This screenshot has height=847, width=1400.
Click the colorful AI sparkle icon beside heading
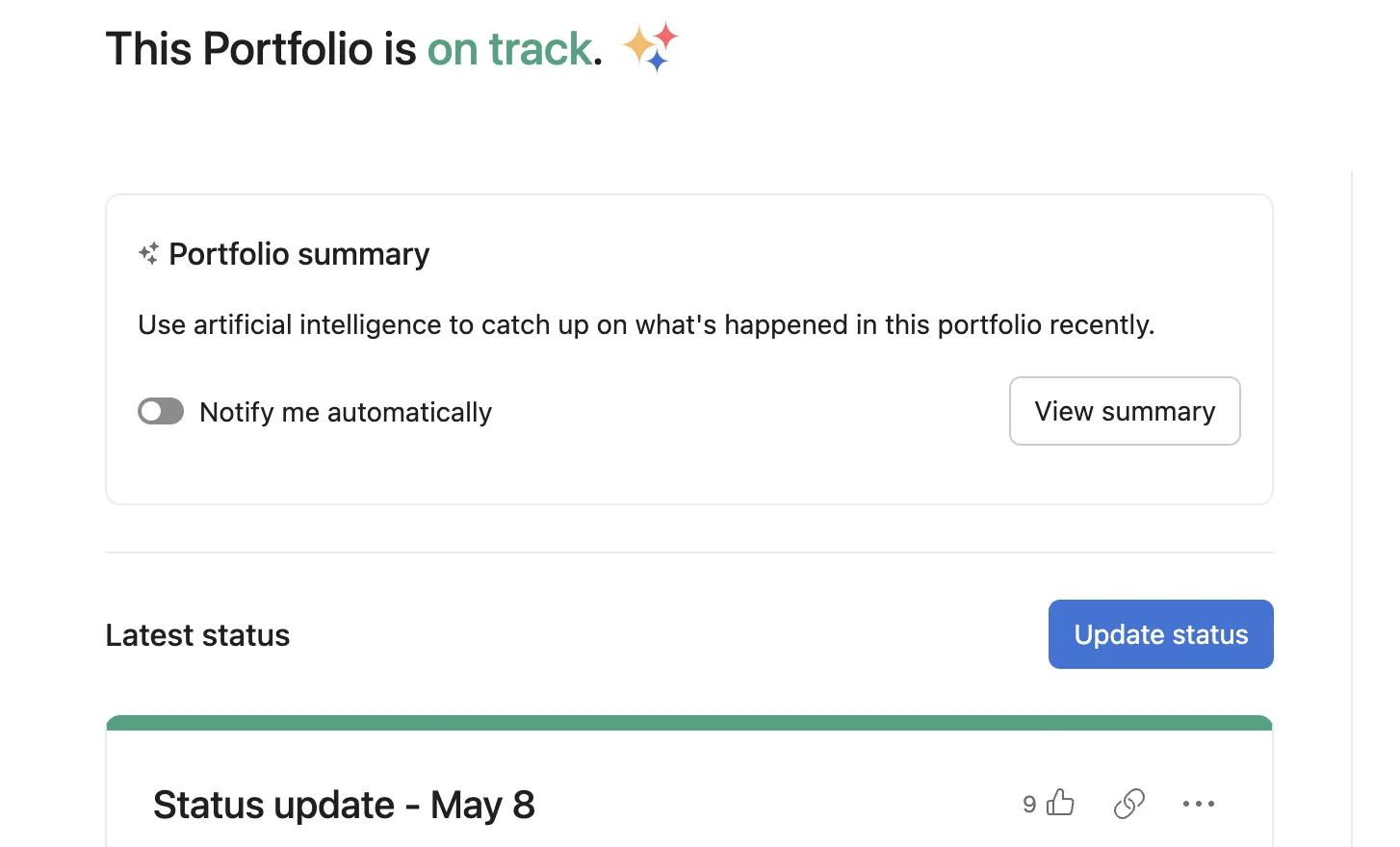[650, 47]
